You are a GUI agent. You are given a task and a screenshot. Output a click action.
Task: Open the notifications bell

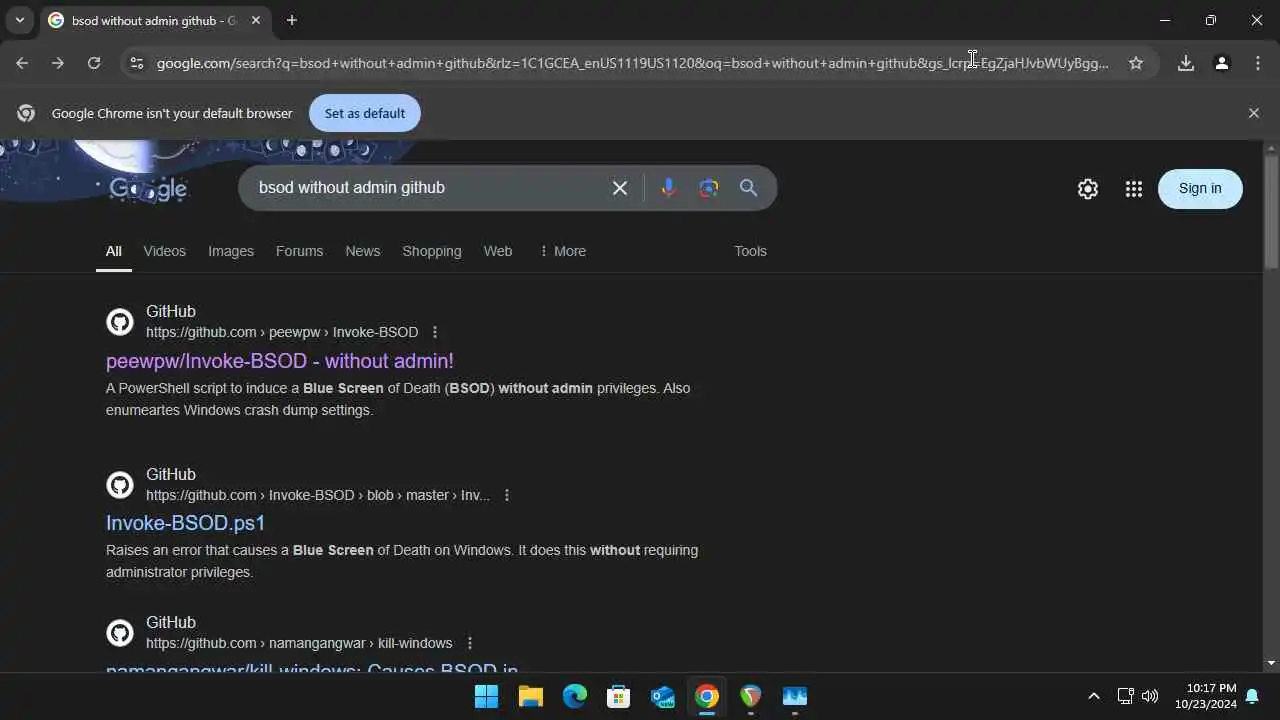(1252, 696)
